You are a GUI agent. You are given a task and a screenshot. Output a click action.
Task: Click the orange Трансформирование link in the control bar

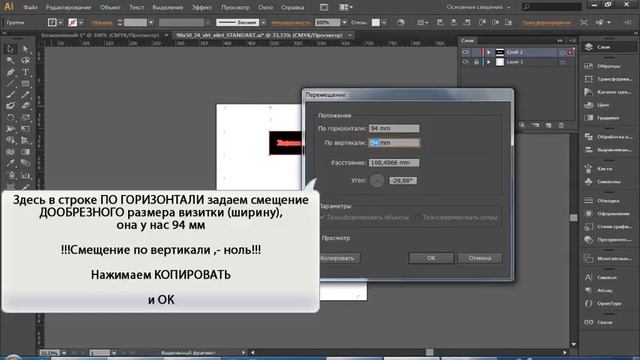click(x=546, y=22)
